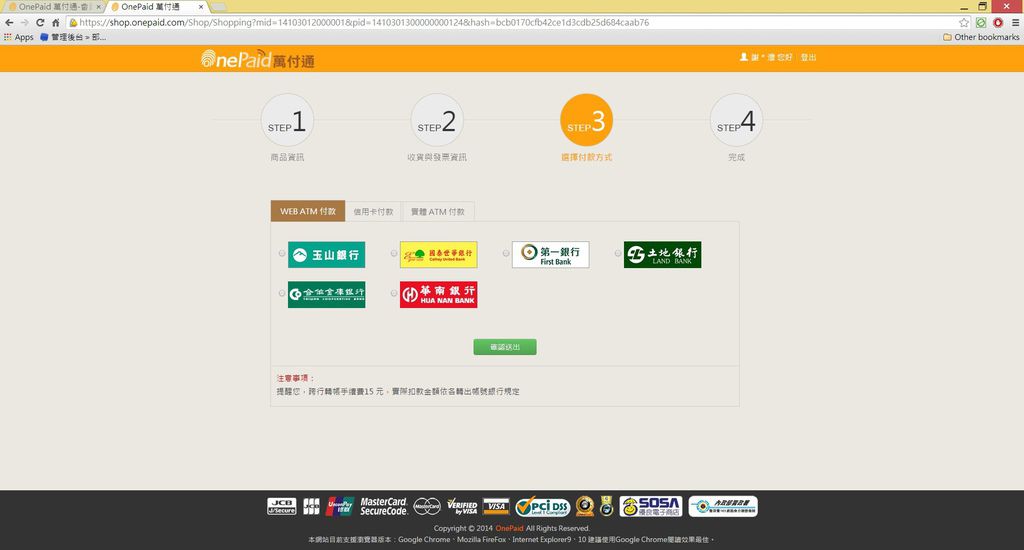
Task: Click the green extension icon in toolbar
Action: pos(981,22)
